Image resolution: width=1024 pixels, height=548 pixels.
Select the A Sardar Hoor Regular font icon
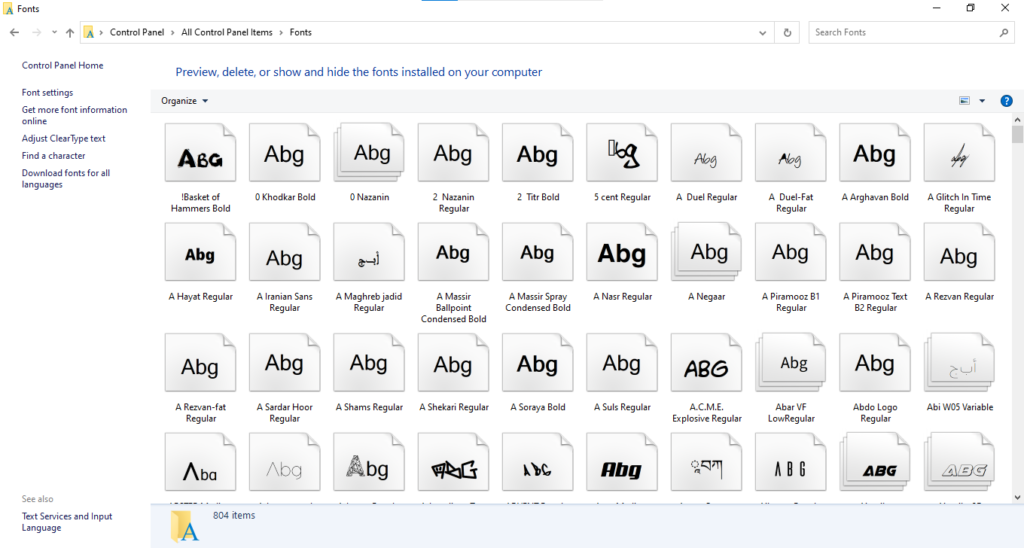coord(284,363)
